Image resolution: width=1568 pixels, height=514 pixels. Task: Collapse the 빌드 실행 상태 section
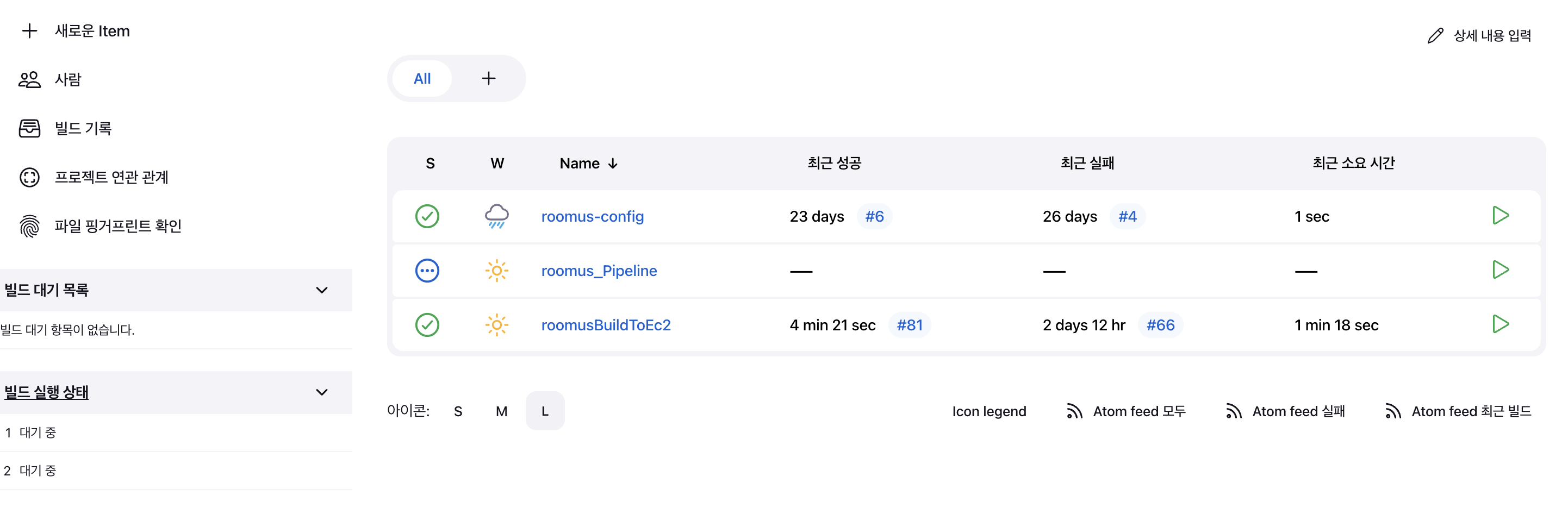tap(322, 392)
